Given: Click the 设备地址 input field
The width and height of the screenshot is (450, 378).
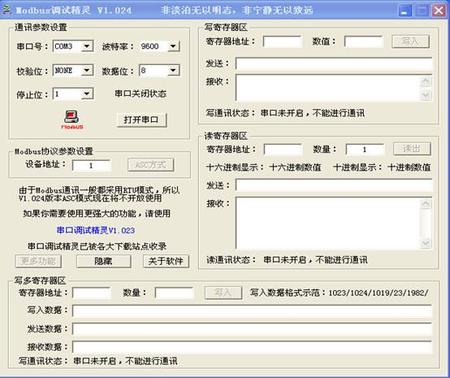Looking at the screenshot, I should pyautogui.click(x=91, y=166).
